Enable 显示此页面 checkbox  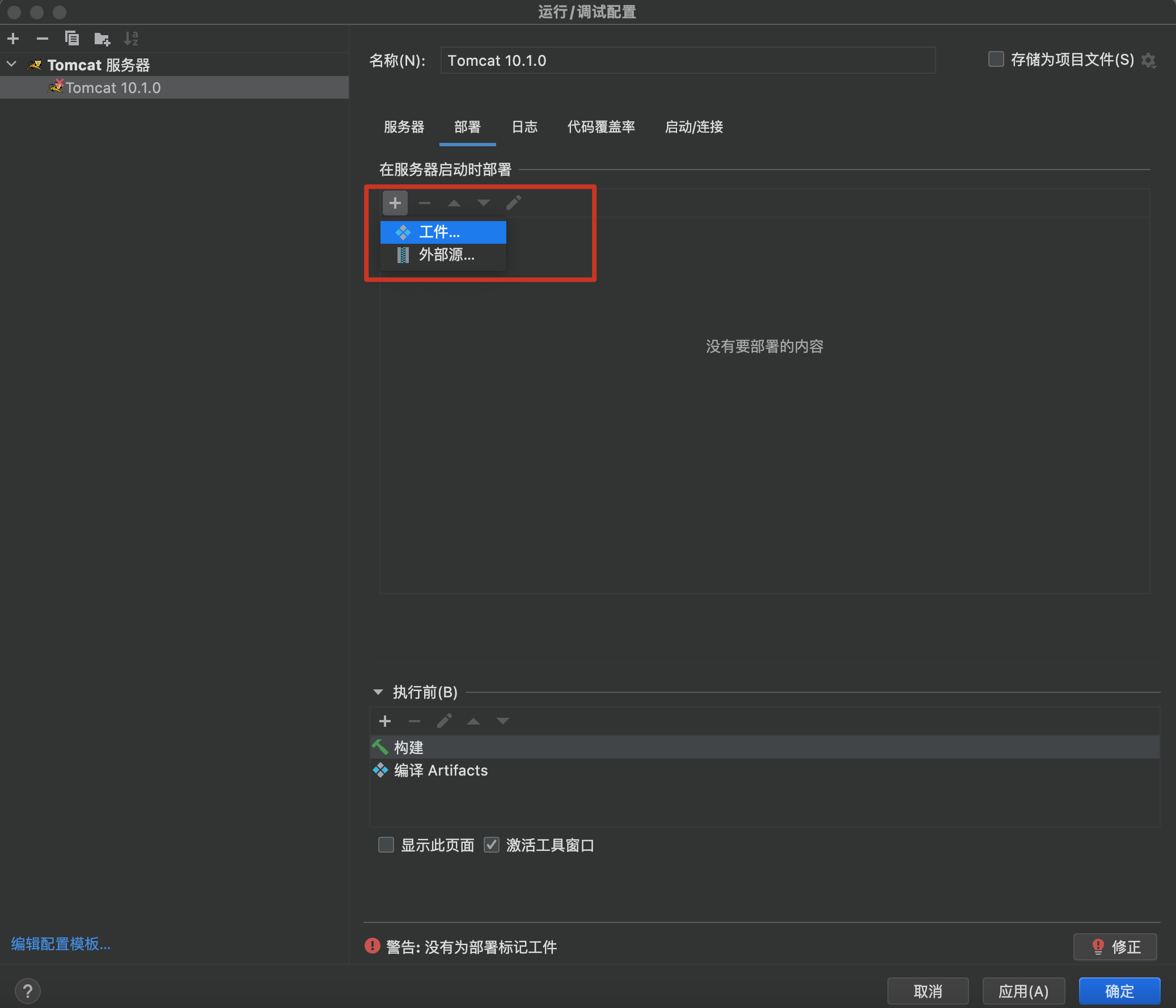click(386, 845)
